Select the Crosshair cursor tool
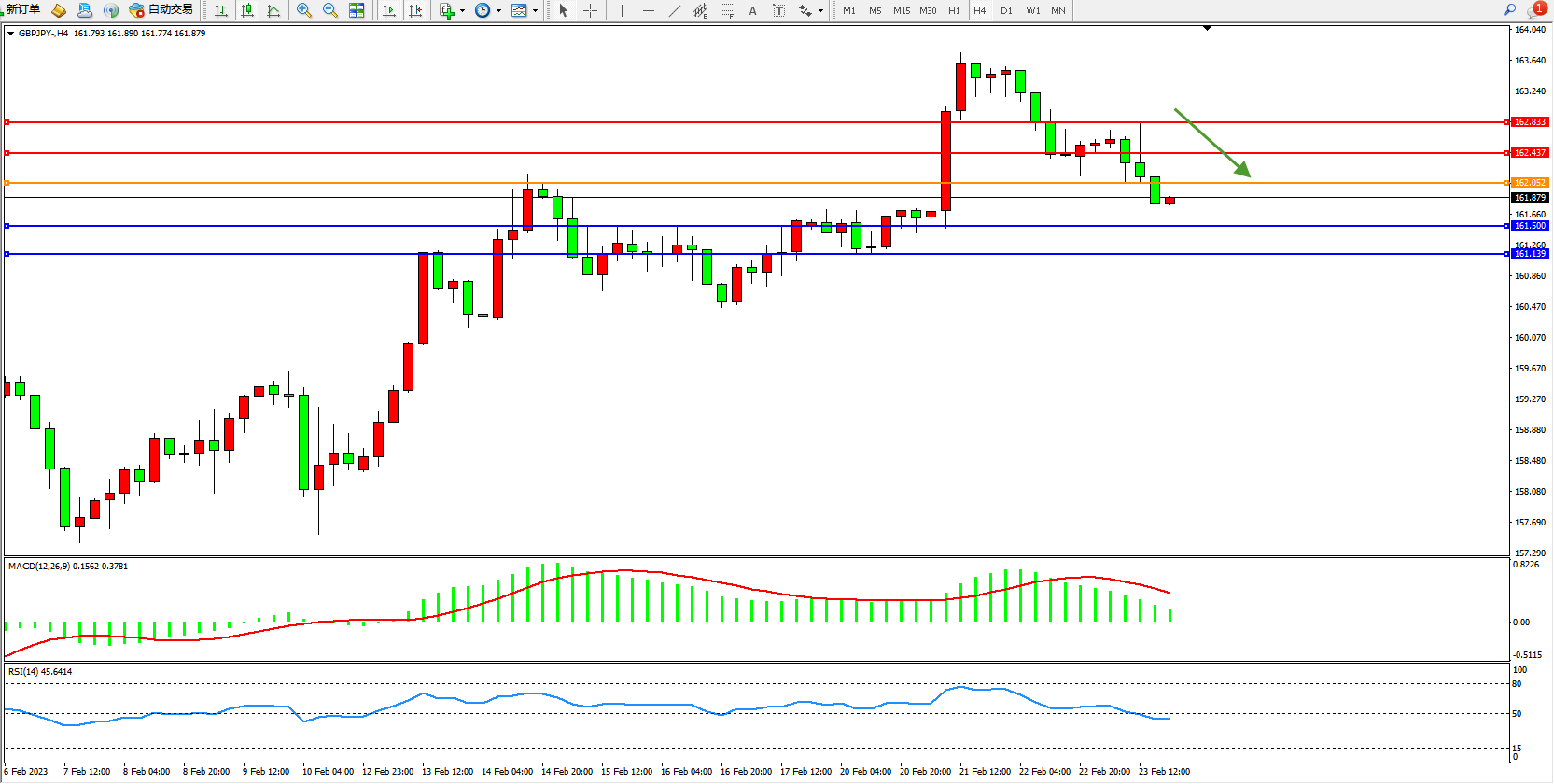 pos(590,10)
